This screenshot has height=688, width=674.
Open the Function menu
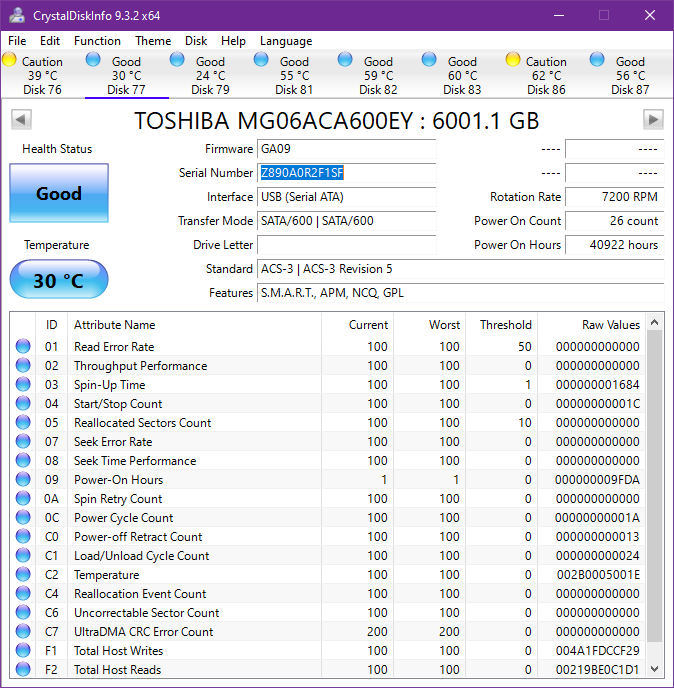[x=97, y=41]
